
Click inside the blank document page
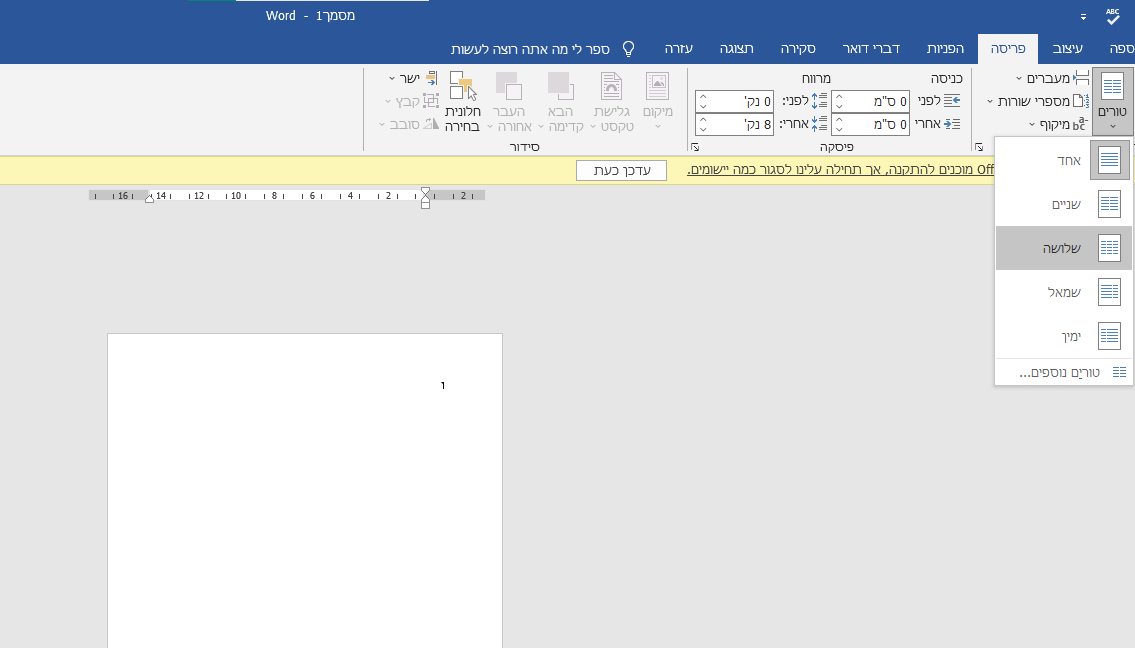pos(305,490)
